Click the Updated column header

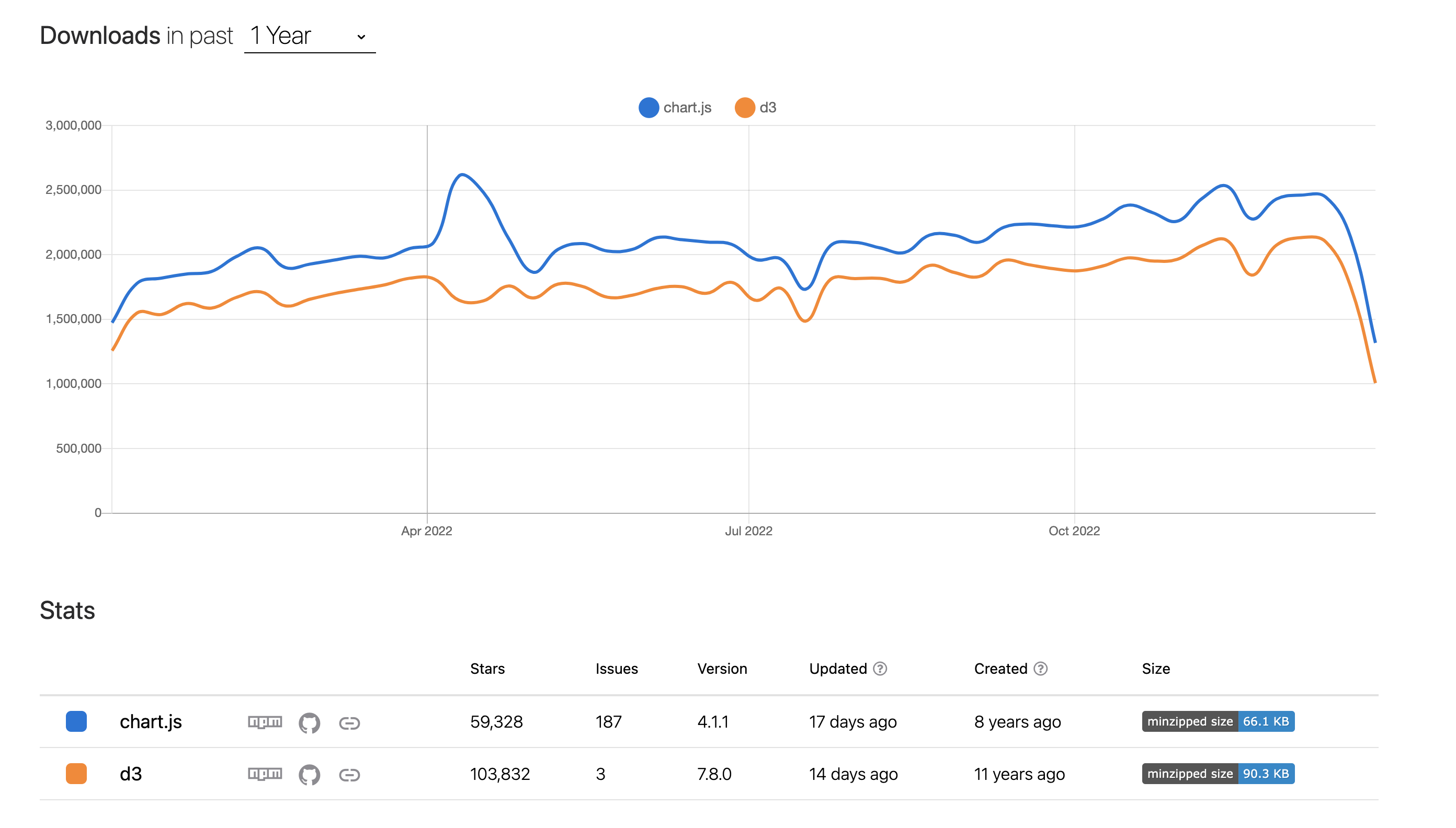[838, 669]
